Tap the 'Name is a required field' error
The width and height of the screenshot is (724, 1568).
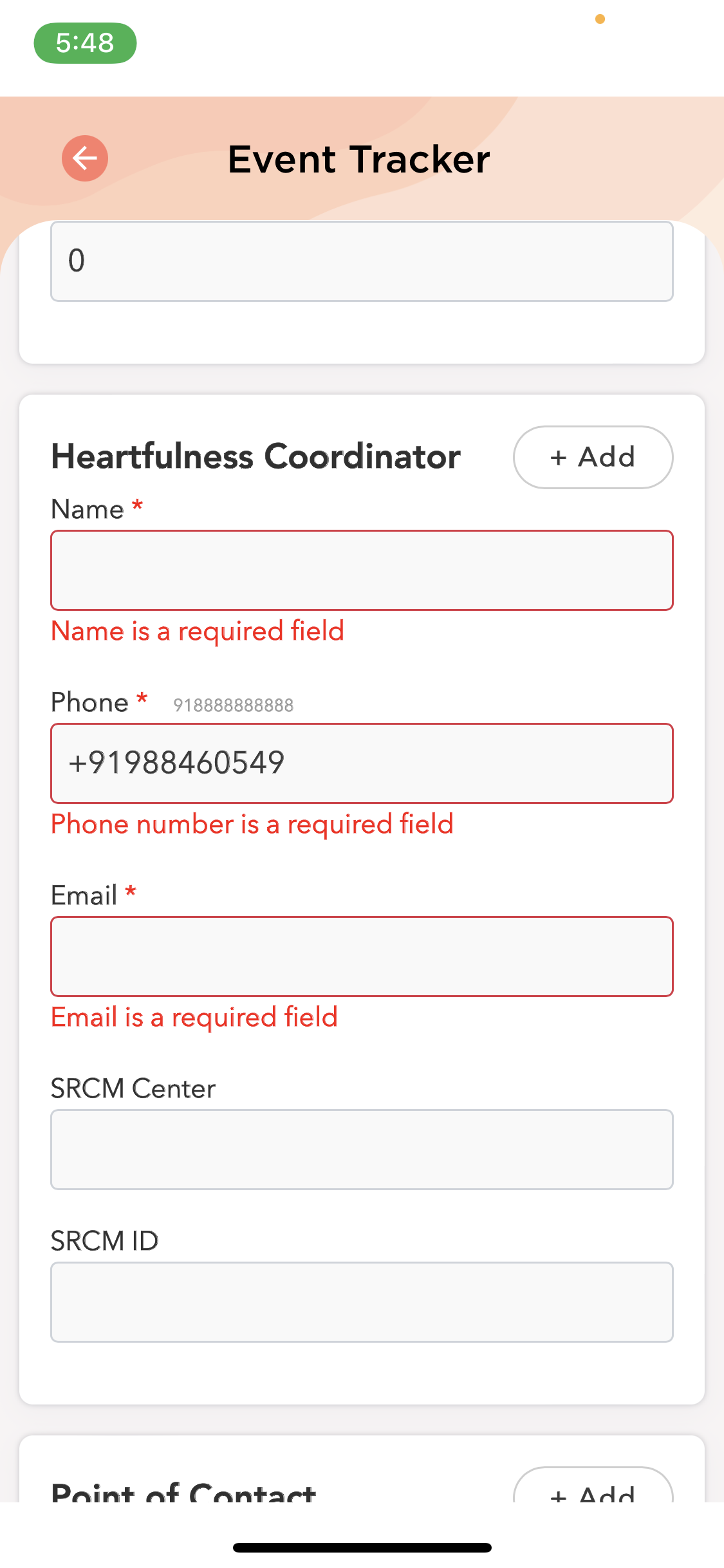[198, 631]
